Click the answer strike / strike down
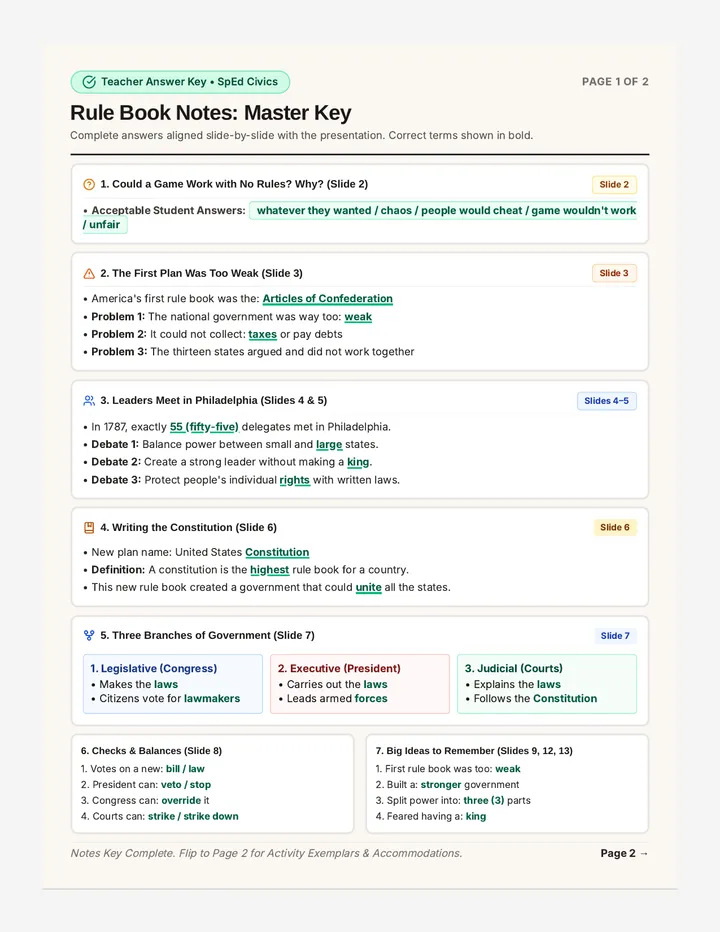Screen dimensions: 720x932 193,816
